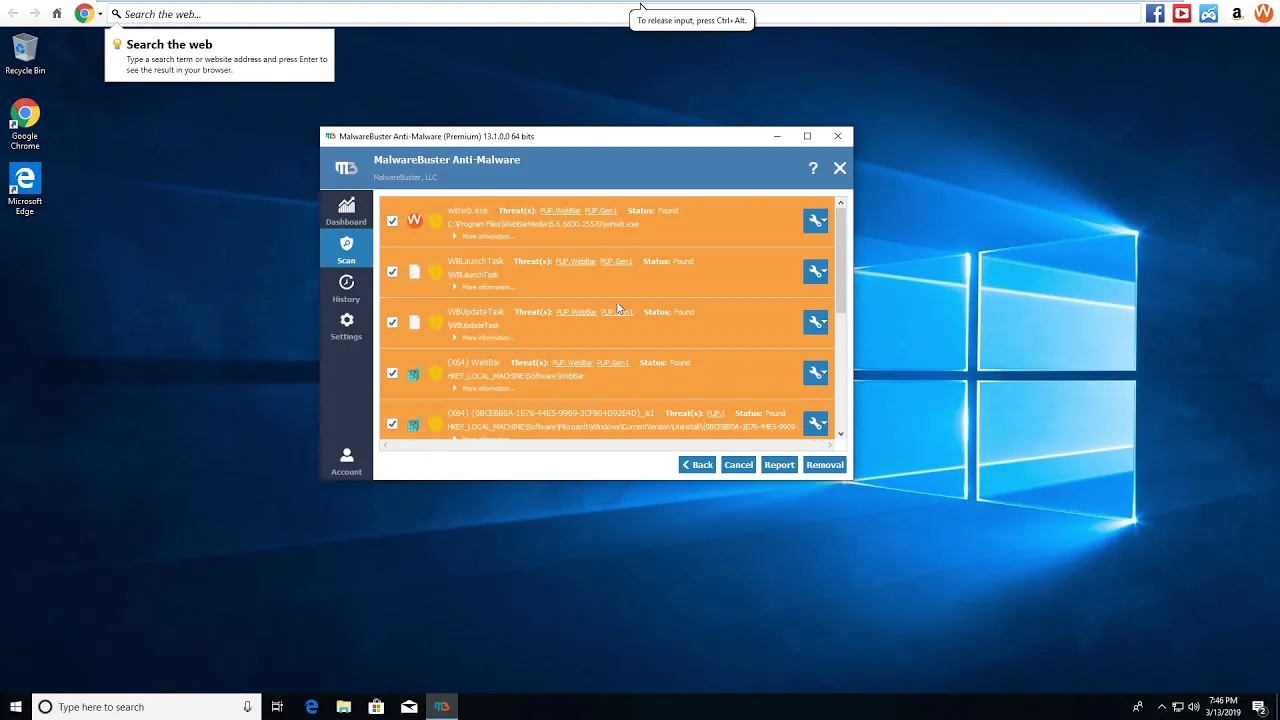Click the Chrome browser icon in WebBar
This screenshot has height=720, width=1280.
click(84, 14)
